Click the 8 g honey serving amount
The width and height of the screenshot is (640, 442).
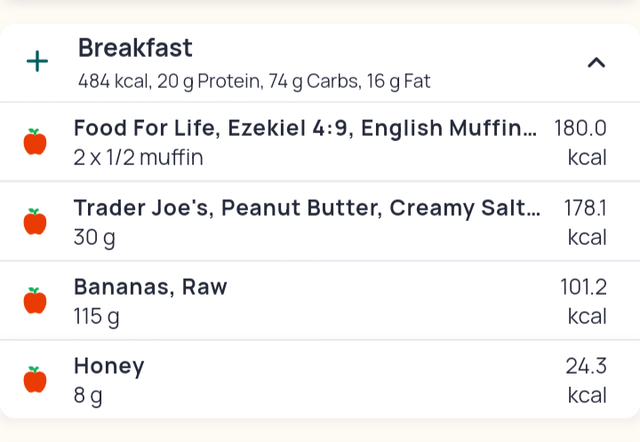[88, 395]
